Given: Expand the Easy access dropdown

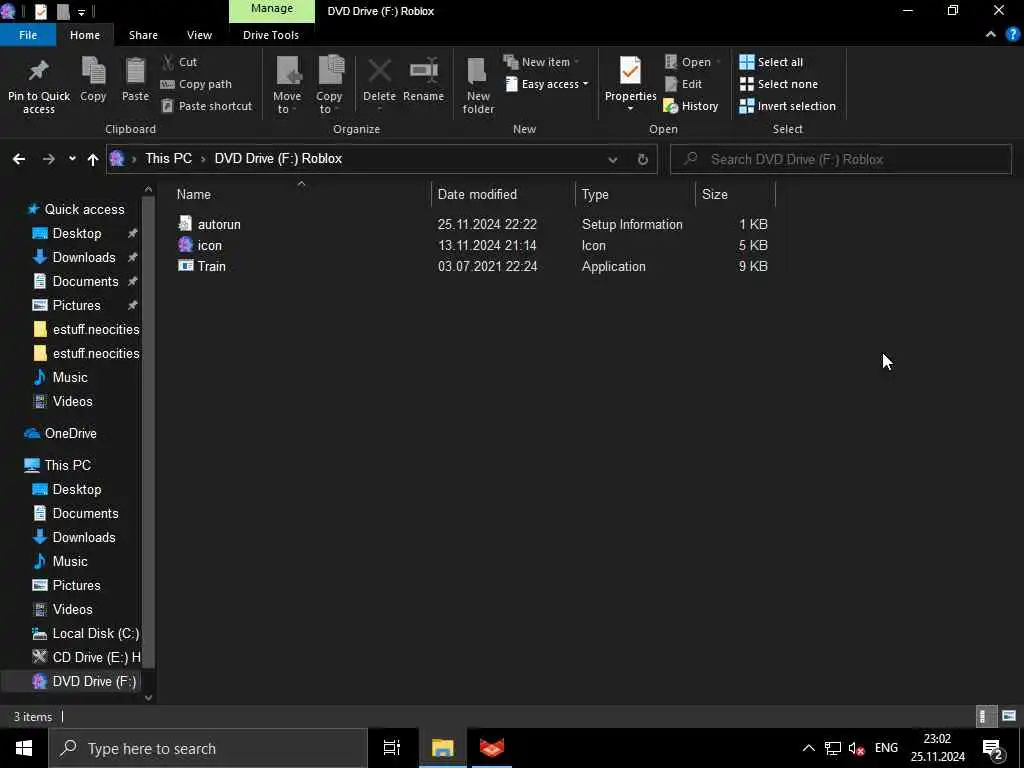Looking at the screenshot, I should point(546,84).
